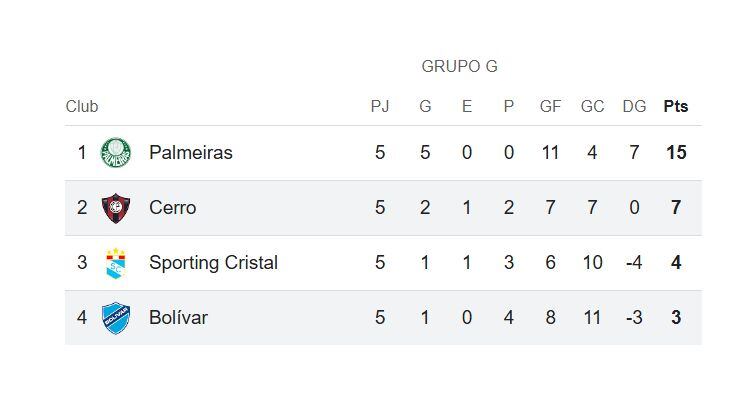
Task: Click Cerro's 7 points value
Action: (676, 208)
